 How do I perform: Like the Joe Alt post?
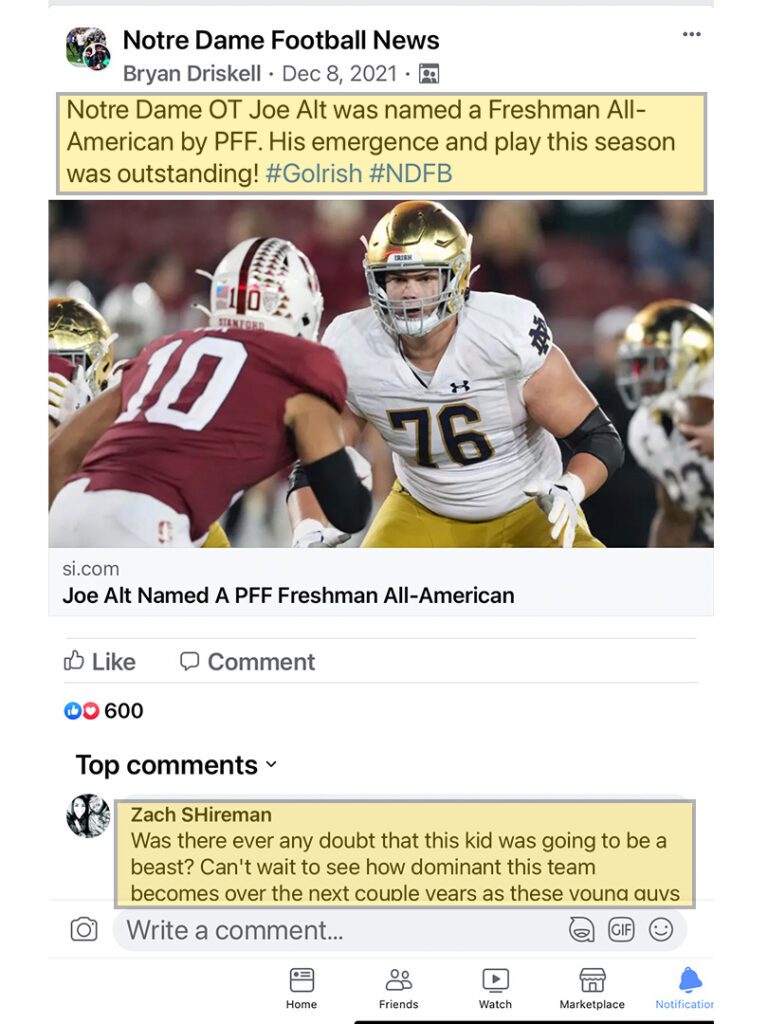100,662
